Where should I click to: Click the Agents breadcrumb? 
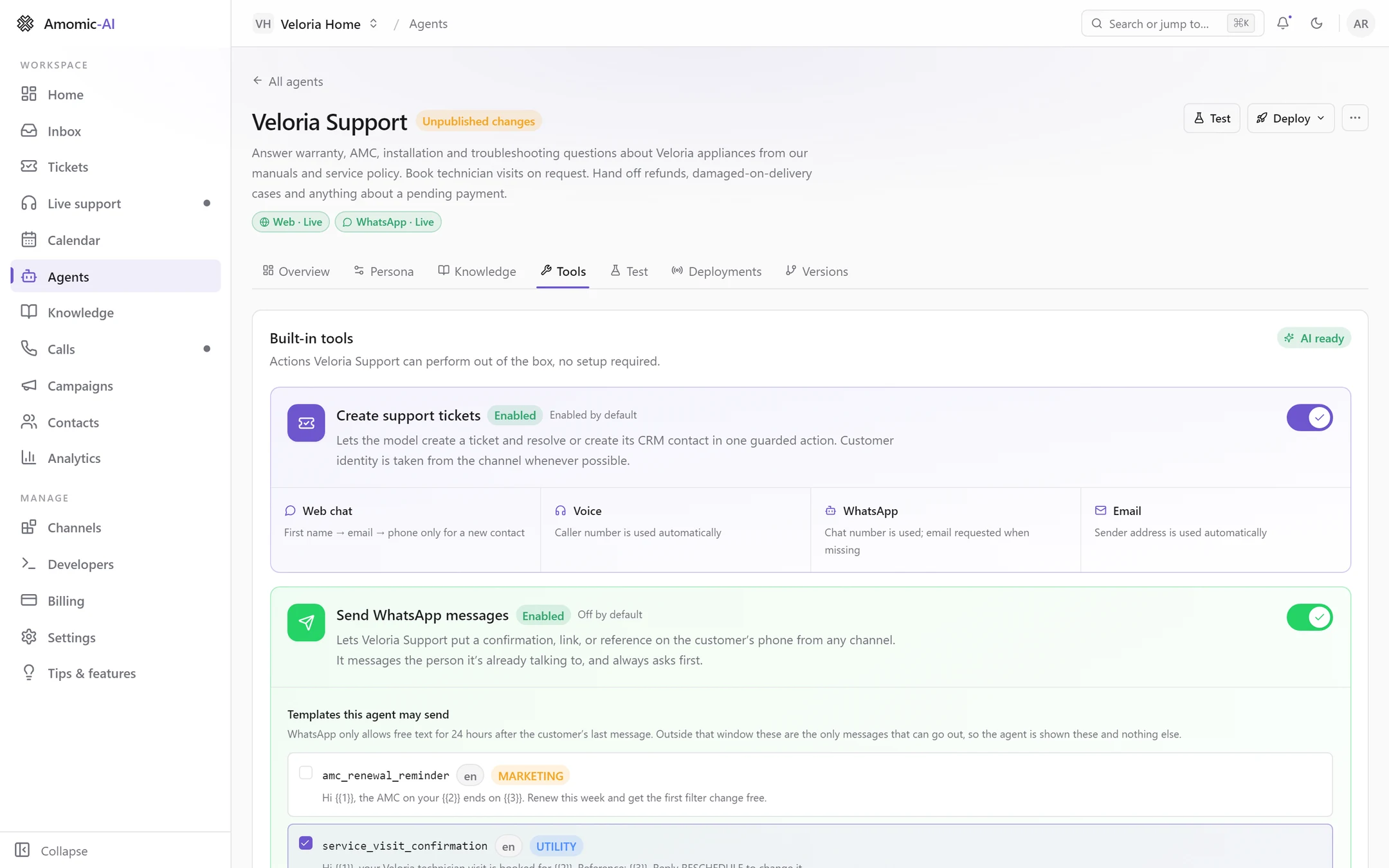[x=428, y=24]
